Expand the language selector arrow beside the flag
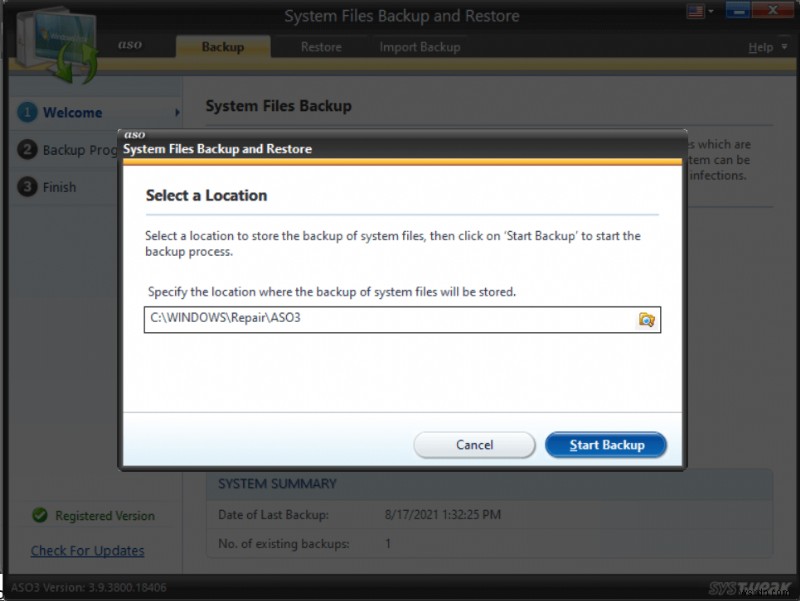This screenshot has width=800, height=601. coord(711,13)
